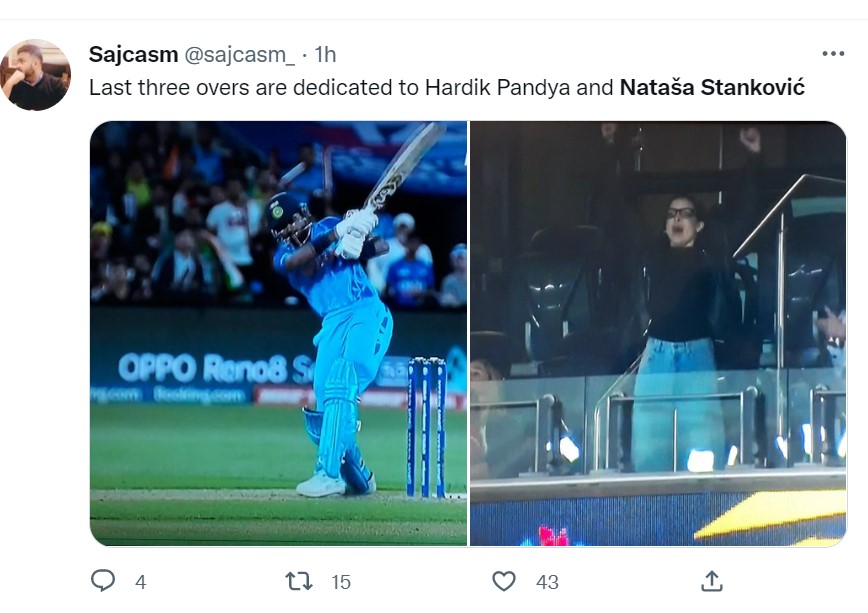Click the retweet count 15
Screen dimensions: 868x613
pos(341,582)
